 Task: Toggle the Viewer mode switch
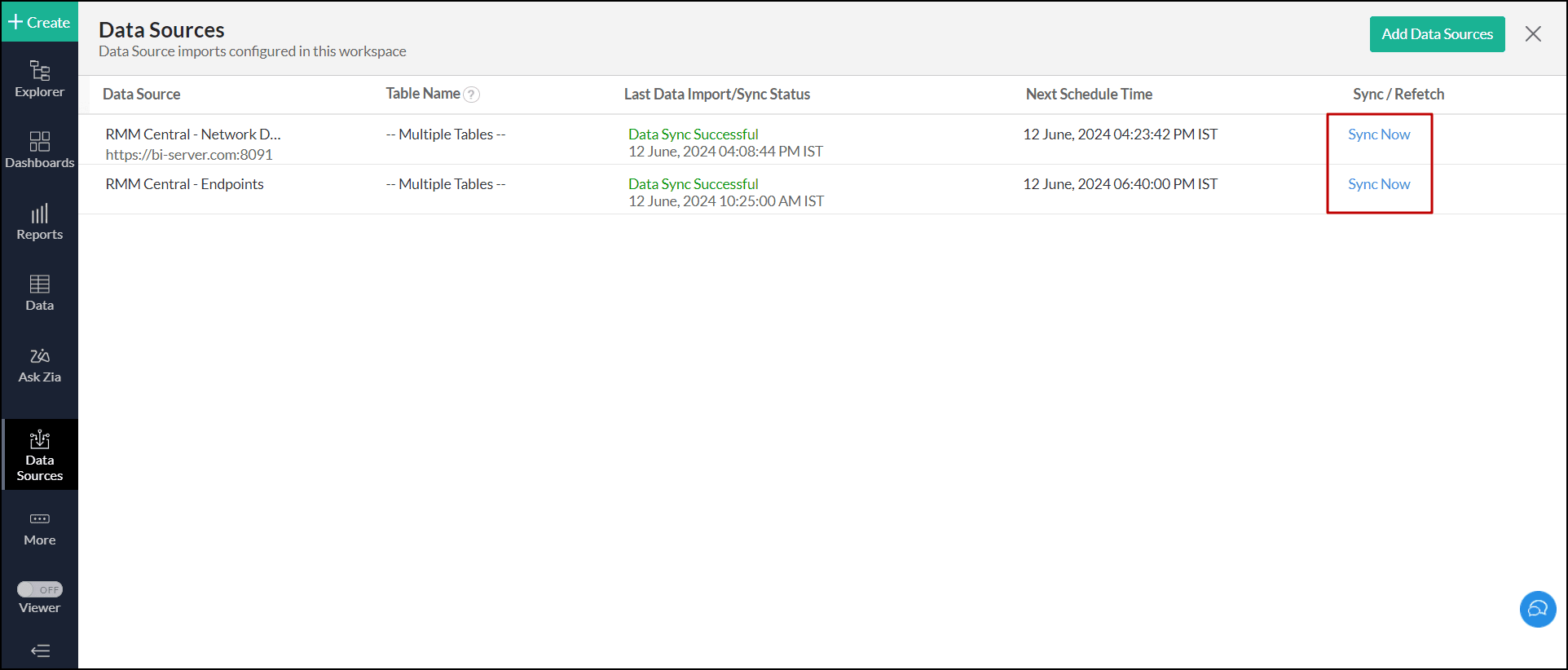click(x=40, y=589)
